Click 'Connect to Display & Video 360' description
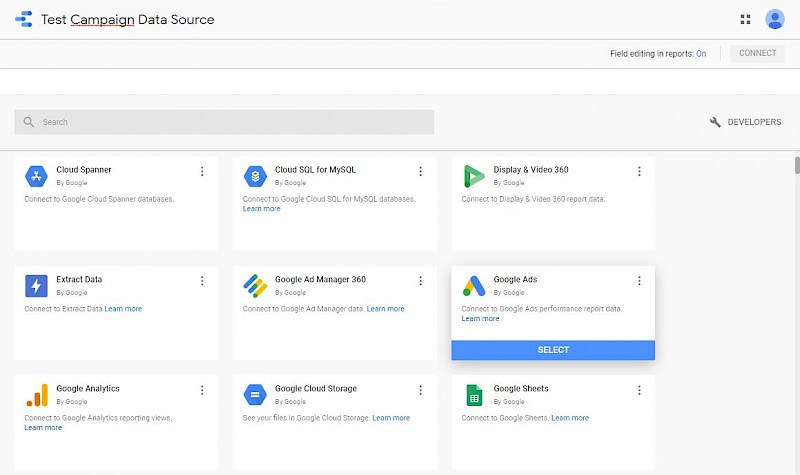800x475 pixels. click(533, 199)
